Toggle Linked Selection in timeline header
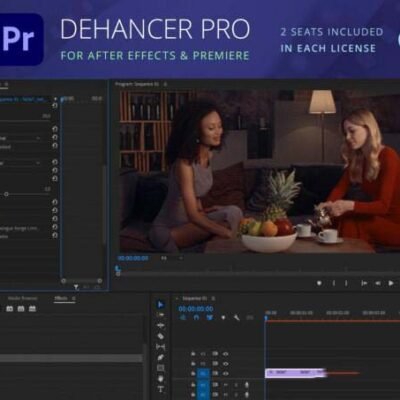This screenshot has height=400, width=400. point(209,318)
